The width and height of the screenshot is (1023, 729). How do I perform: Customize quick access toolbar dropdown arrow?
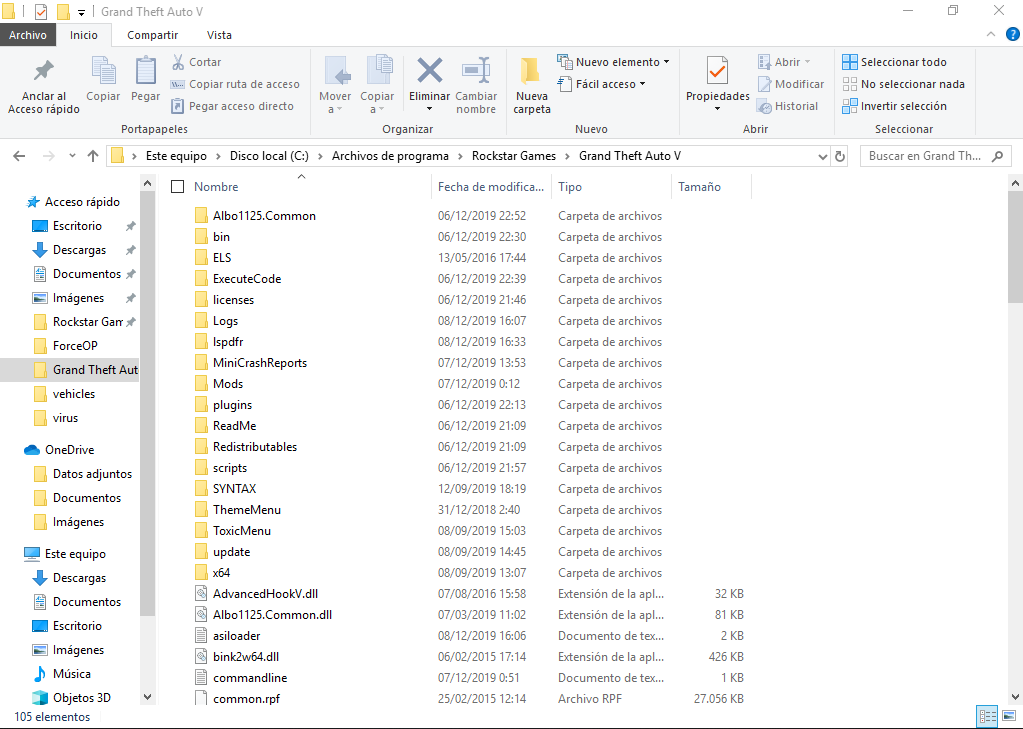[82, 12]
